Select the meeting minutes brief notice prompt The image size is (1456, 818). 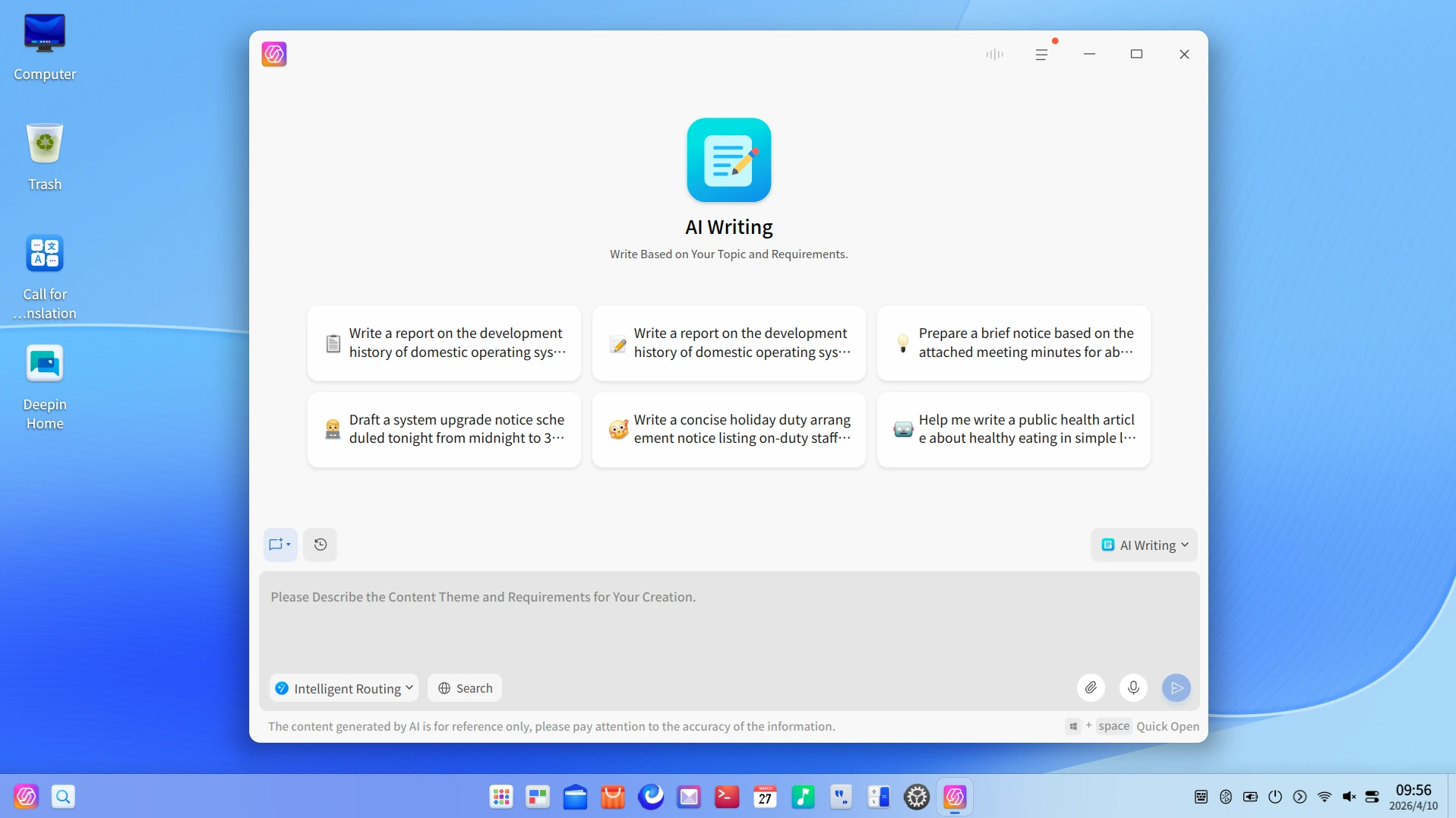click(x=1014, y=343)
